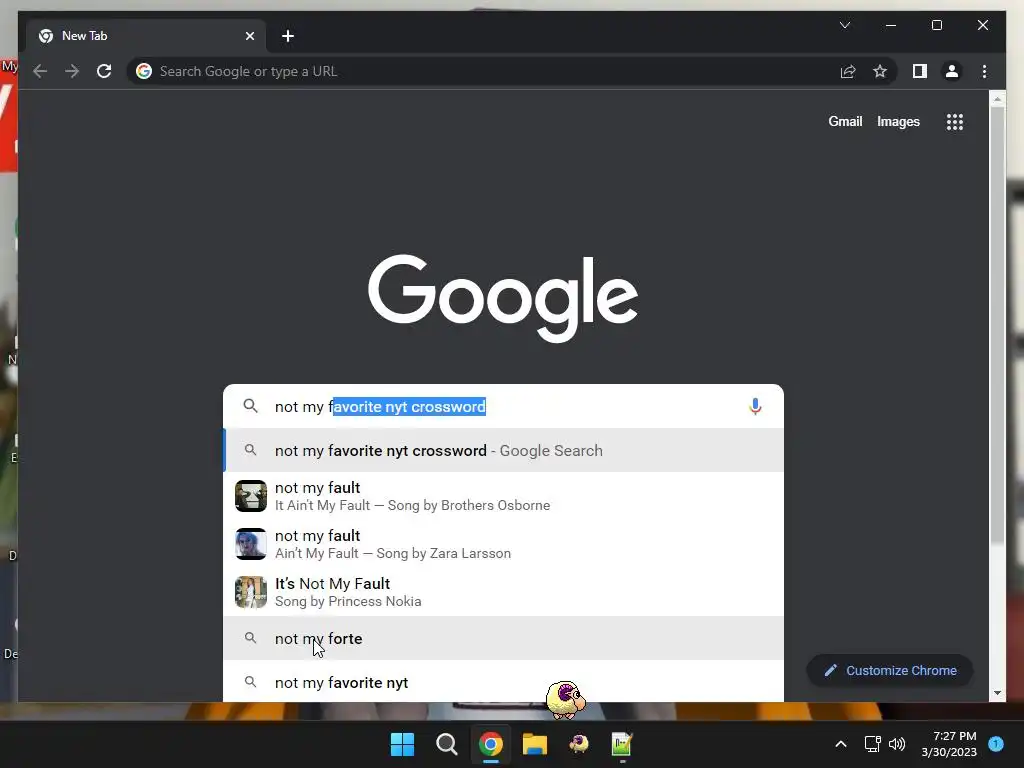
Task: Click the Google logo
Action: 503,298
